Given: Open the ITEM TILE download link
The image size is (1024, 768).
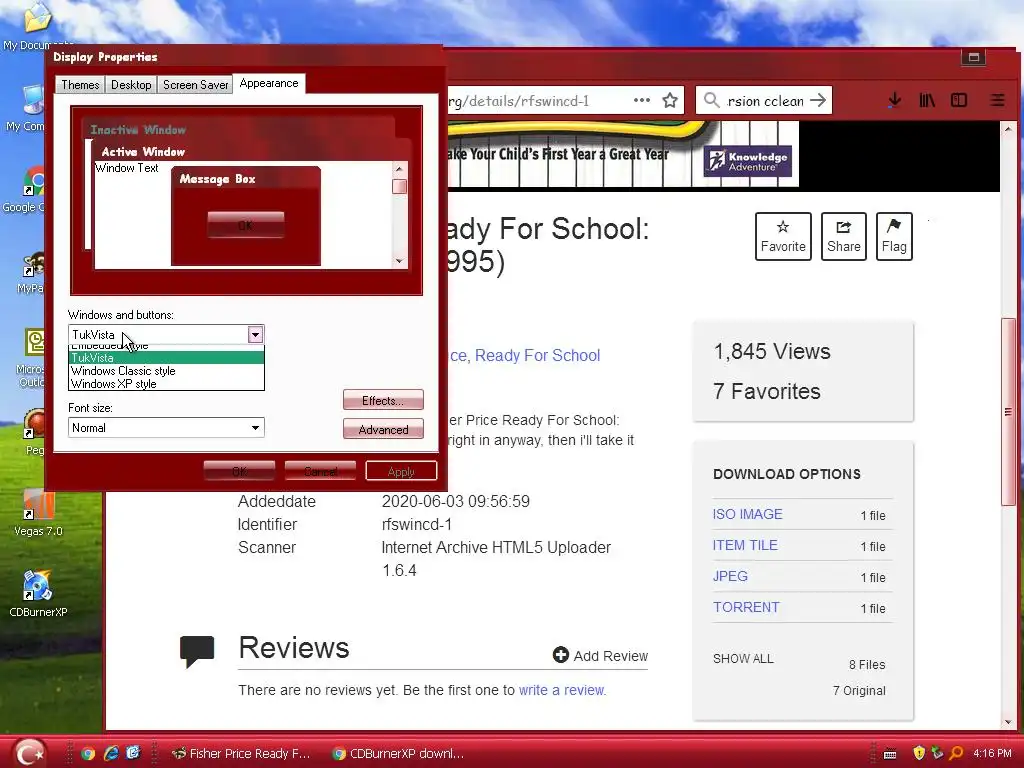Looking at the screenshot, I should click(745, 545).
